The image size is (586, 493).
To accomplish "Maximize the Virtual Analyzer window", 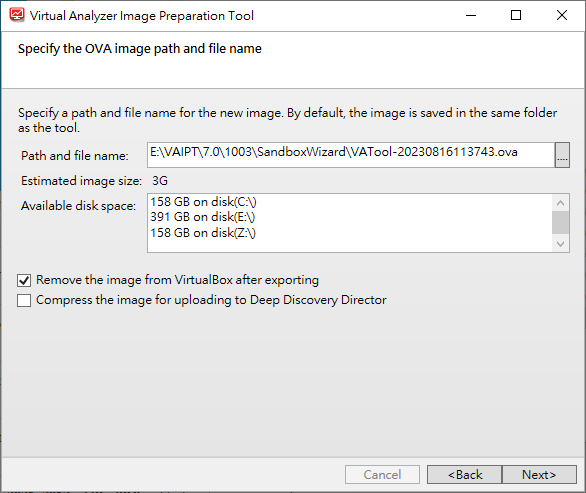I will coord(516,15).
